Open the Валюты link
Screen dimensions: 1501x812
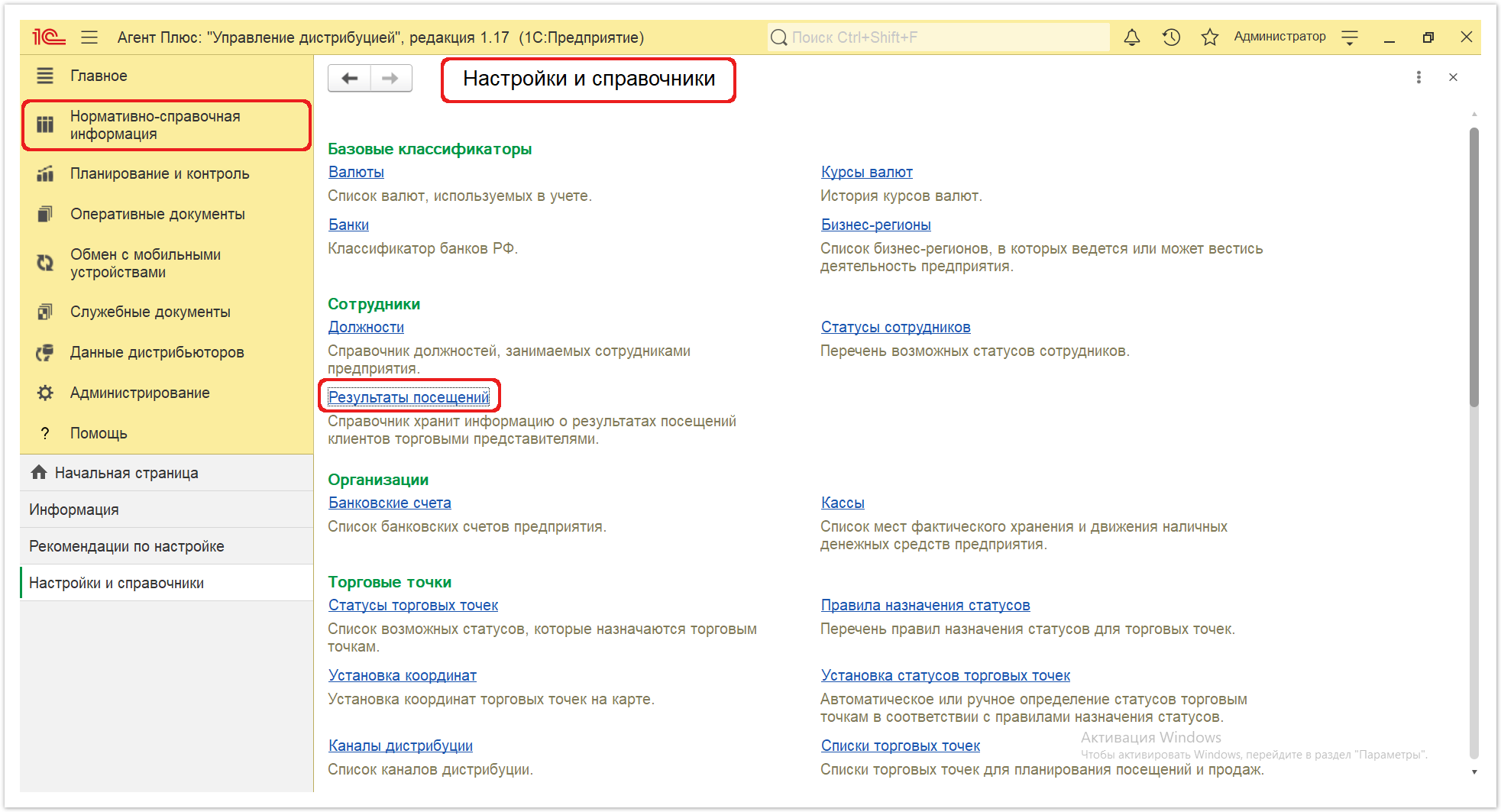click(356, 172)
